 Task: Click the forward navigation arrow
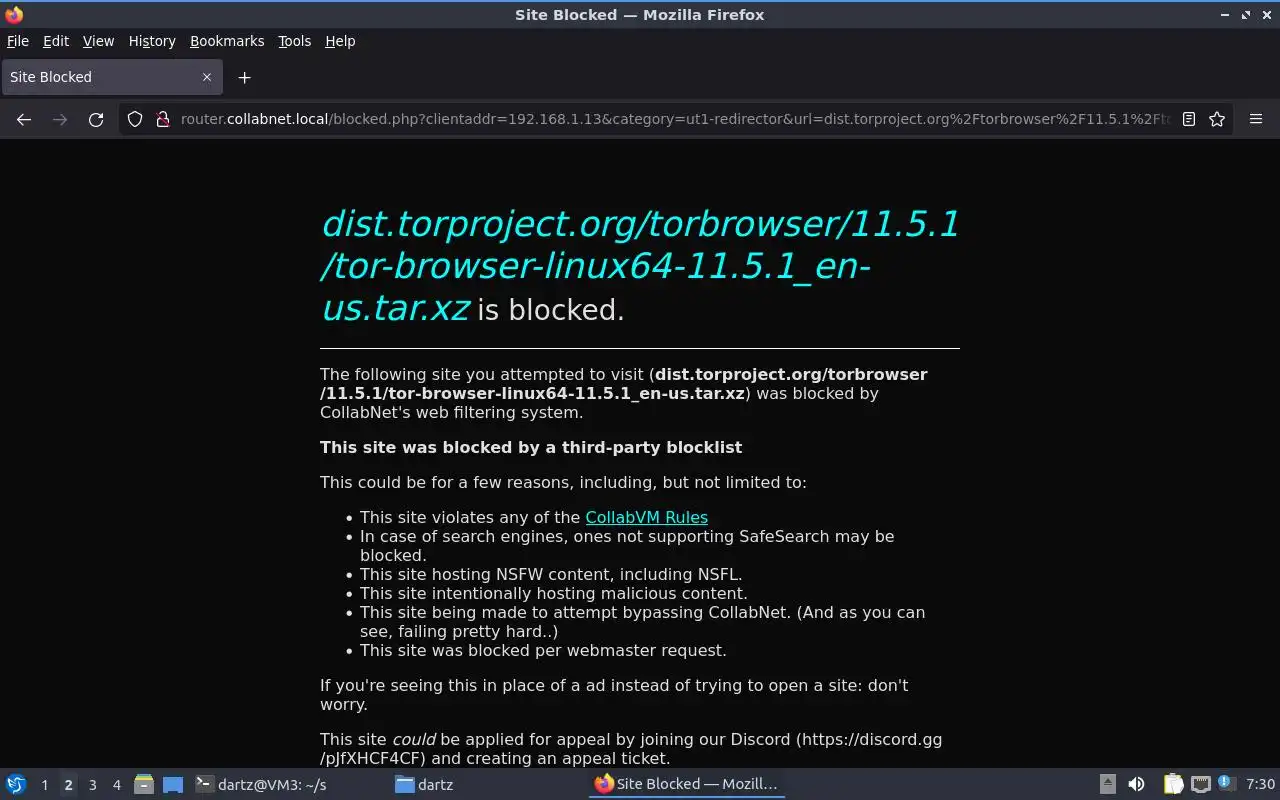pyautogui.click(x=60, y=119)
